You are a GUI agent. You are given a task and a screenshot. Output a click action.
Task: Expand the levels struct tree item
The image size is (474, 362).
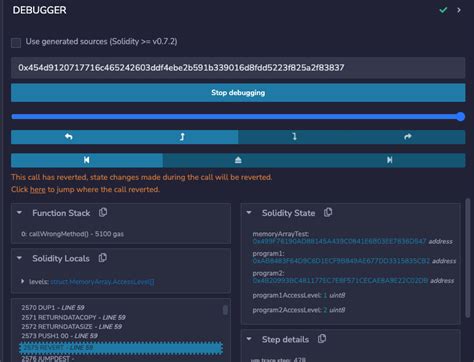coord(23,281)
